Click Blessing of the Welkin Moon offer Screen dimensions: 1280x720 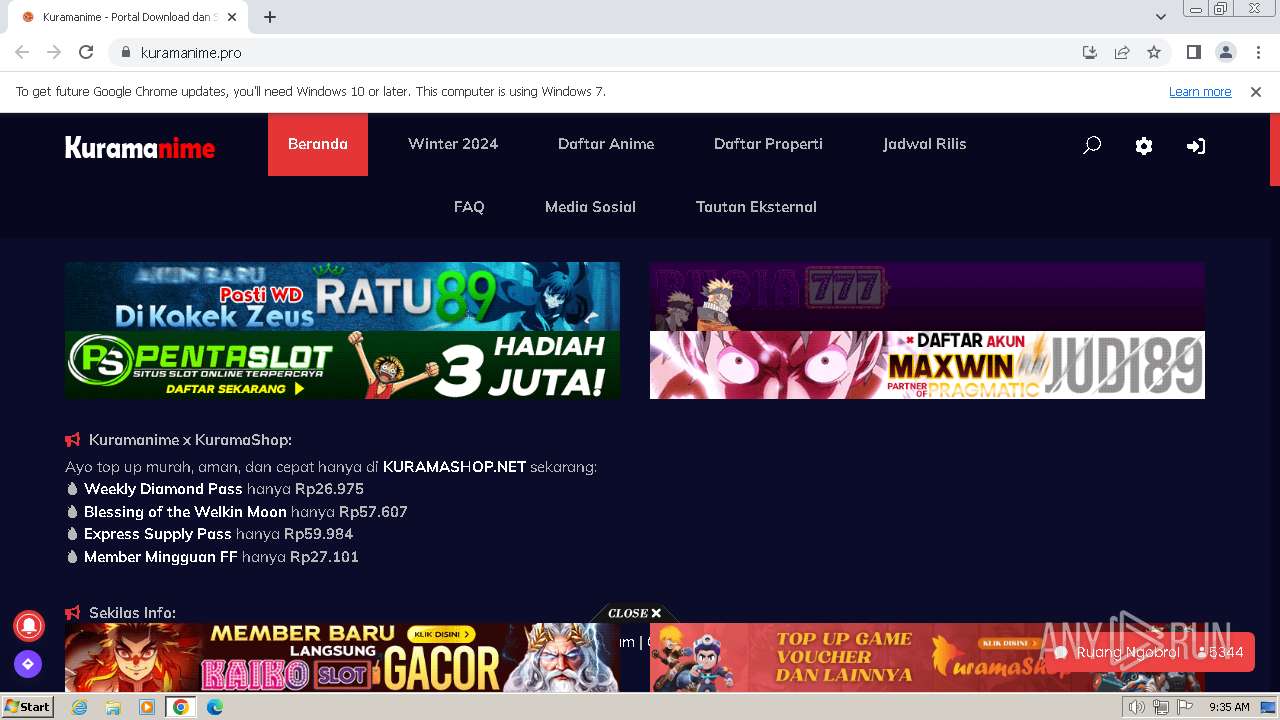[185, 512]
